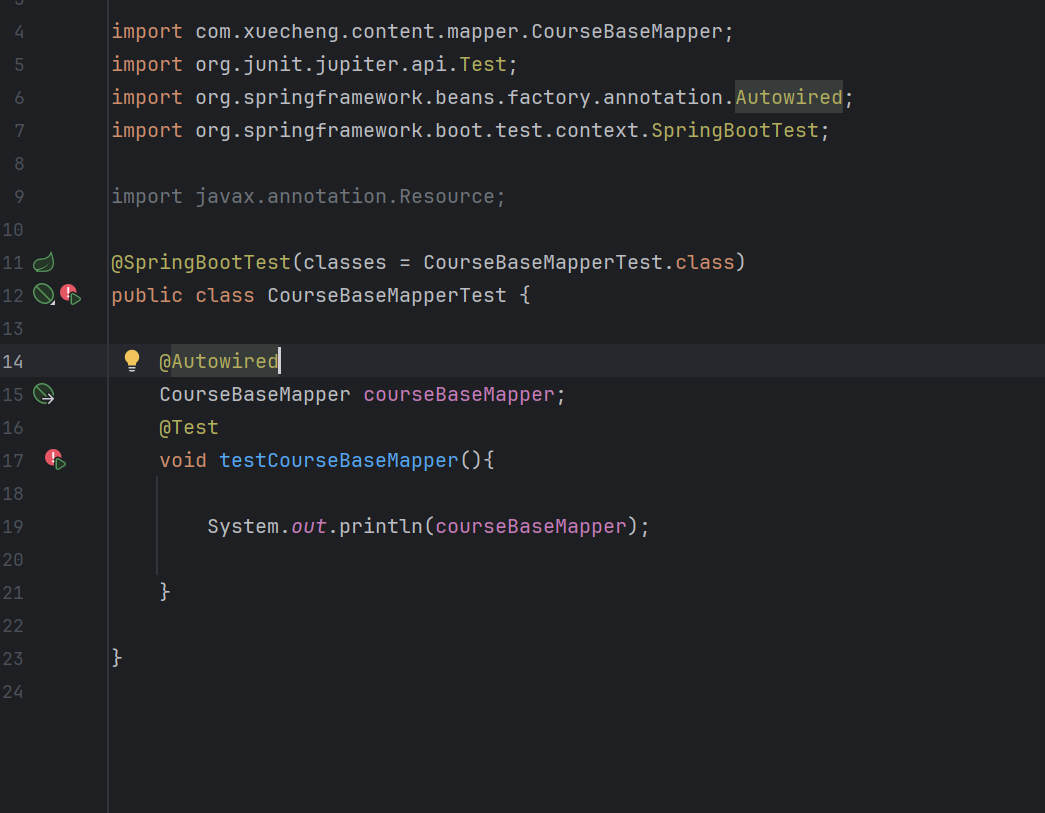This screenshot has height=813, width=1045.
Task: Click the testCourseBaseMapper method name
Action: 339,460
